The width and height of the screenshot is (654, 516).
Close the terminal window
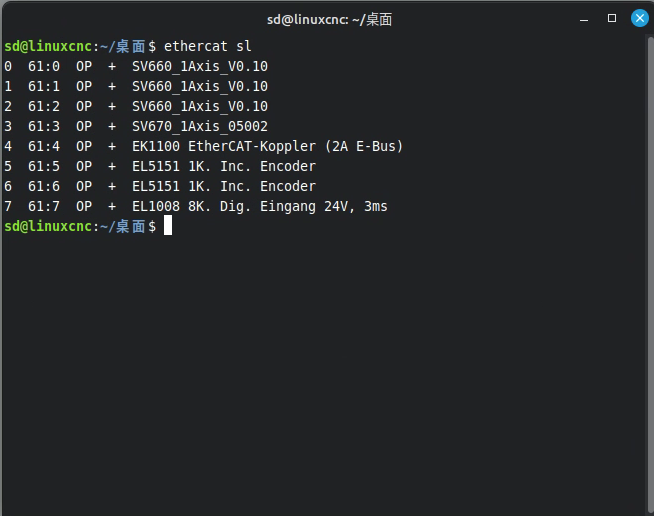tap(638, 18)
